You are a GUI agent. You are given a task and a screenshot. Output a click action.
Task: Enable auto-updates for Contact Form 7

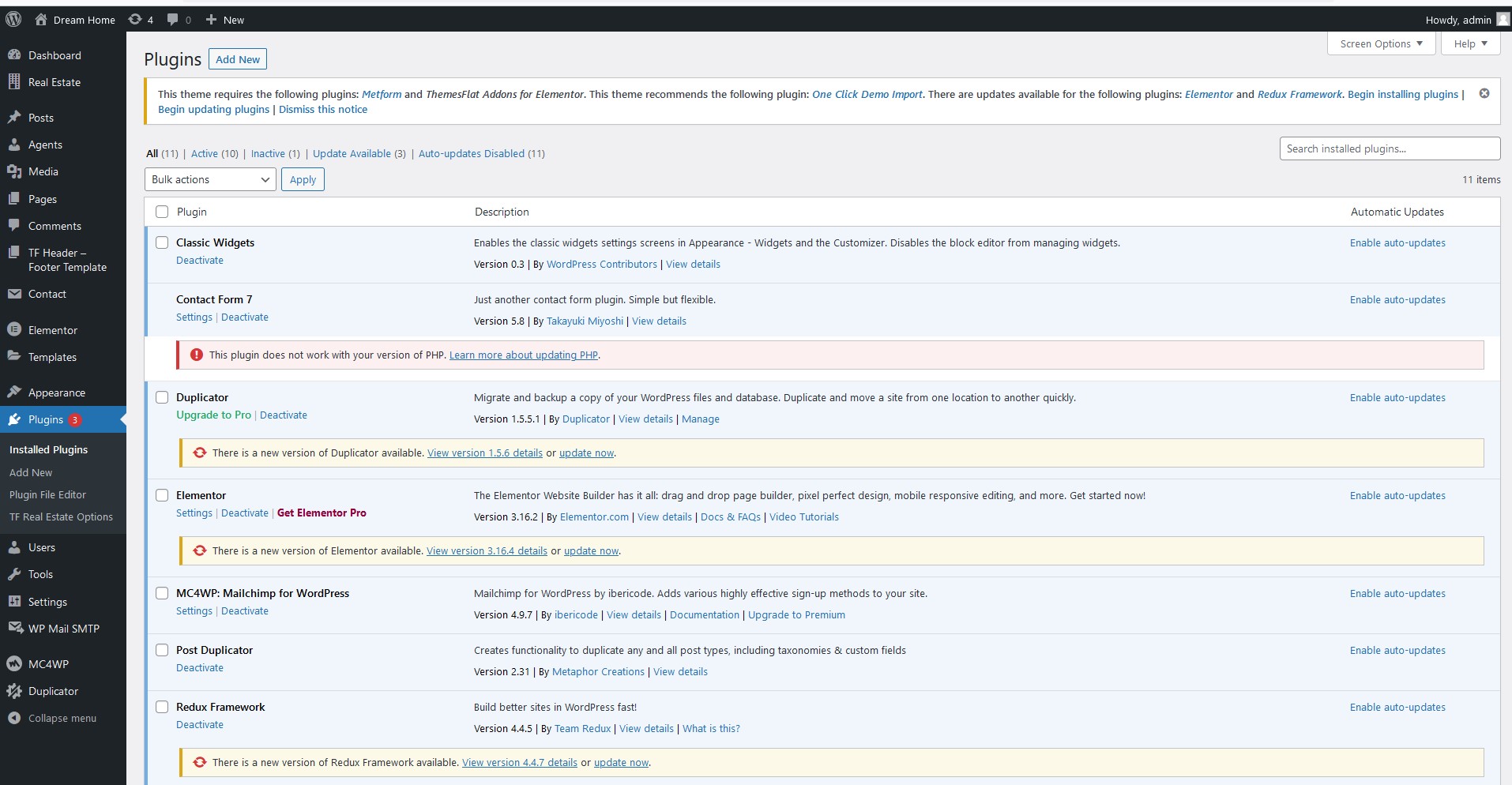click(x=1397, y=300)
